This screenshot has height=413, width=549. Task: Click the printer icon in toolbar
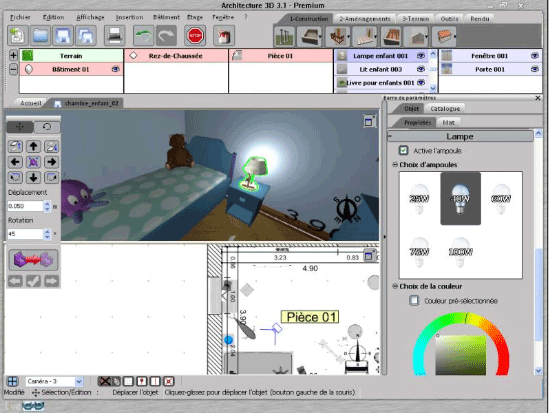click(114, 35)
